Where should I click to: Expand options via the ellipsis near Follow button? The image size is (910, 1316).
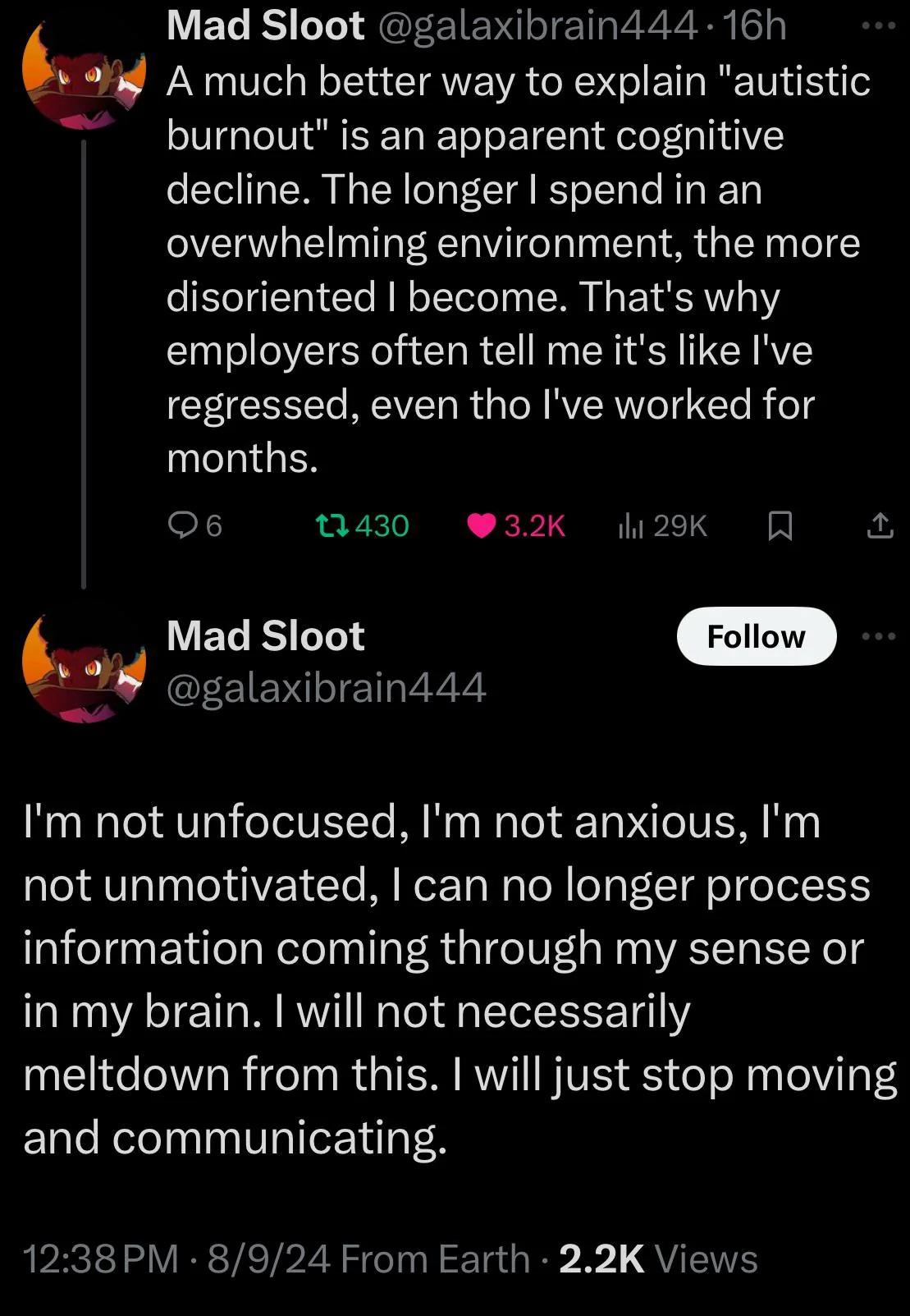coord(878,635)
